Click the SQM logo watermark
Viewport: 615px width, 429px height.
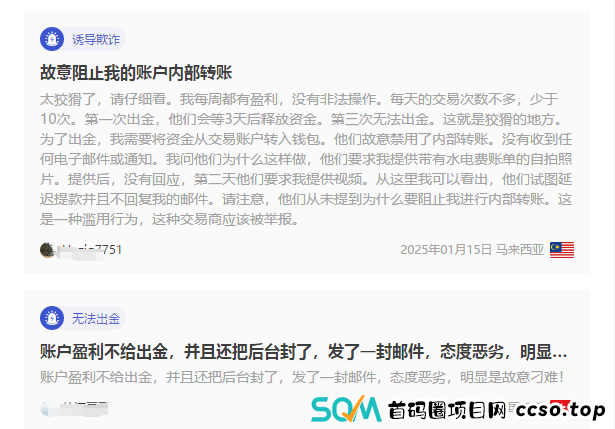click(x=346, y=409)
